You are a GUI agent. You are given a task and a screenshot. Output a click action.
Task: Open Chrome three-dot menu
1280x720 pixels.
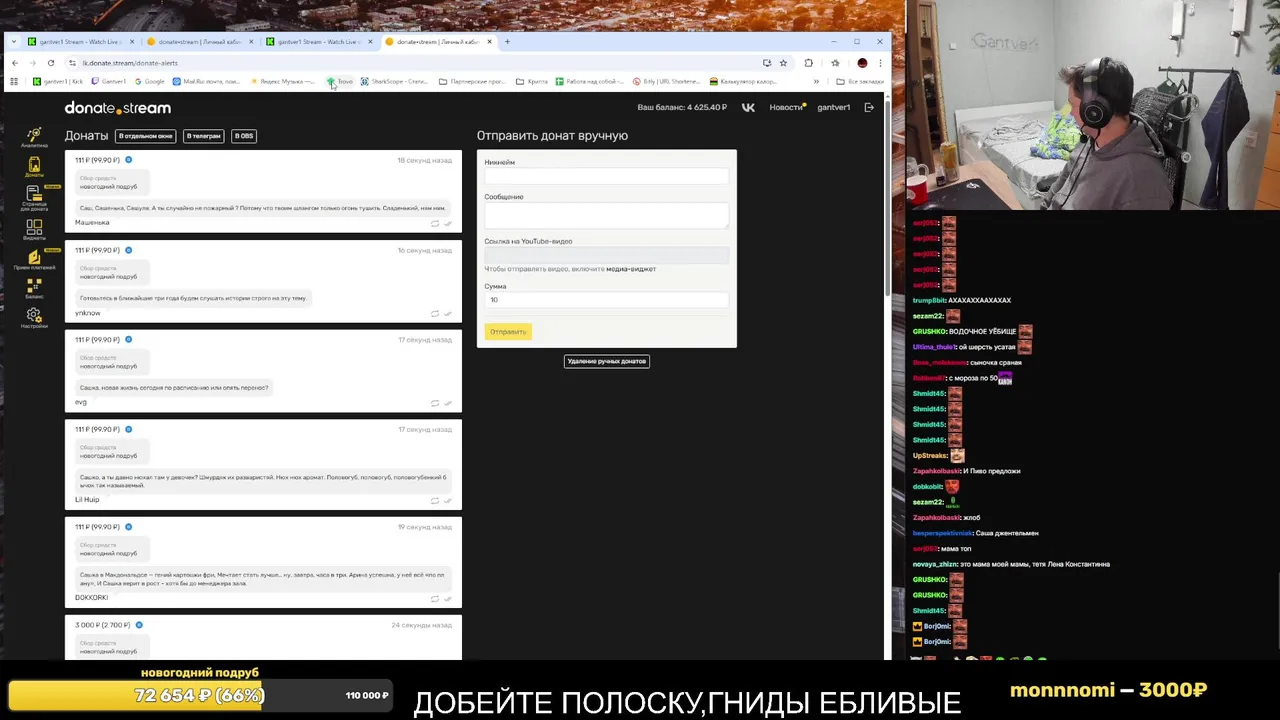point(879,63)
